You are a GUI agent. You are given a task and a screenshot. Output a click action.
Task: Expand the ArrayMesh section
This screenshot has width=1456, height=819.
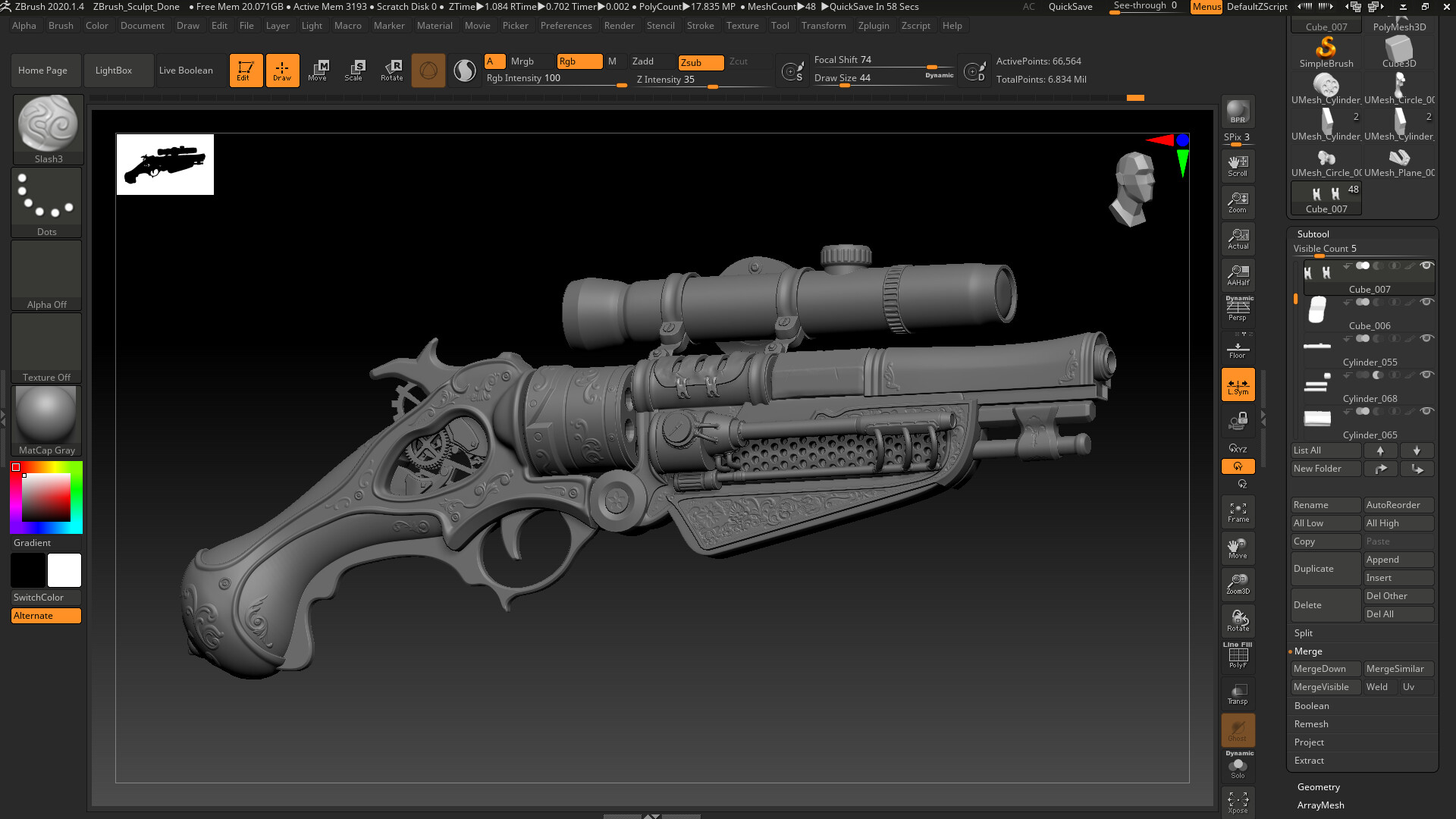pos(1319,805)
